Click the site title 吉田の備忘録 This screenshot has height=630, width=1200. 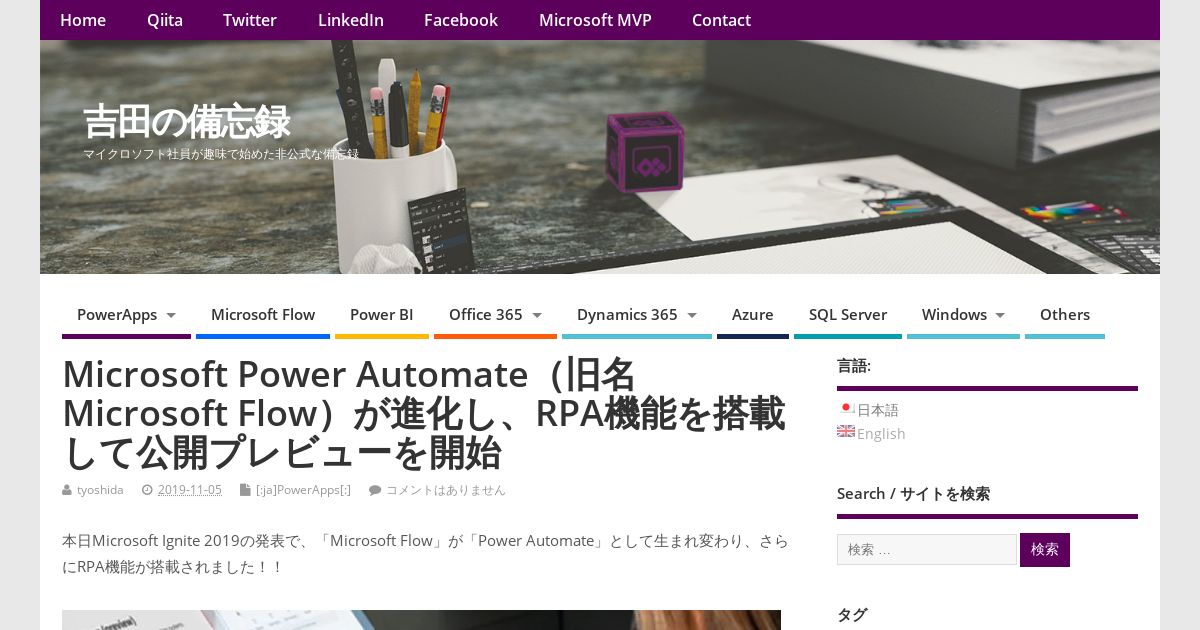click(x=186, y=122)
